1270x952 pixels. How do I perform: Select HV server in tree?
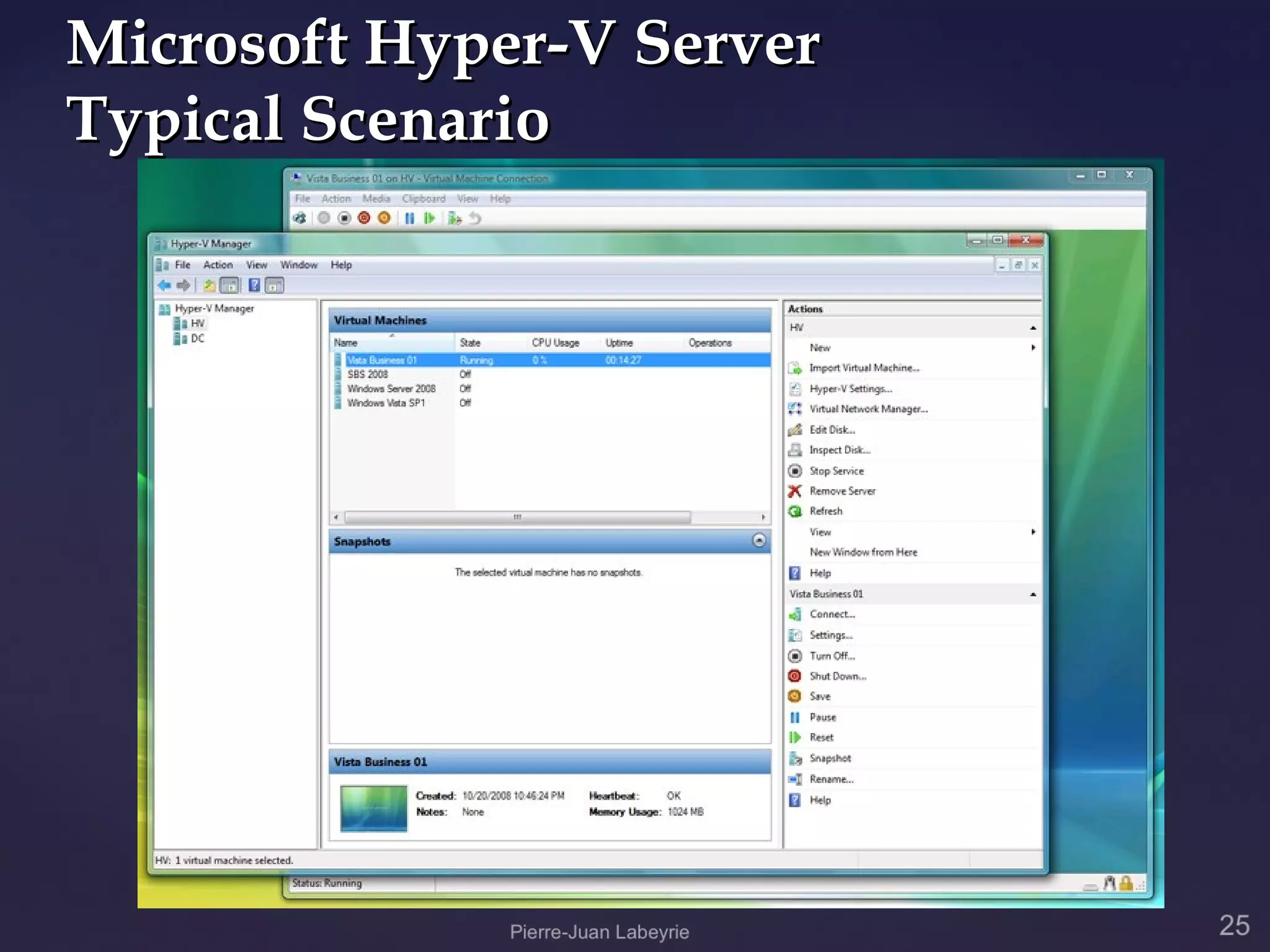click(x=197, y=324)
